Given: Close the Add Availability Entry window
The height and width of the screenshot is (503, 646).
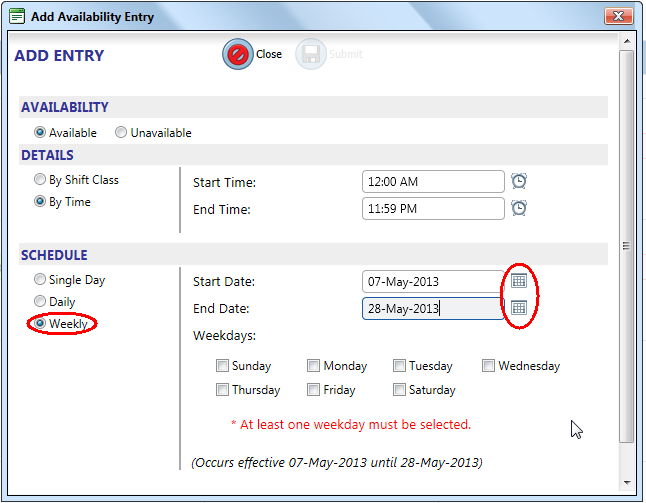Looking at the screenshot, I should (616, 15).
